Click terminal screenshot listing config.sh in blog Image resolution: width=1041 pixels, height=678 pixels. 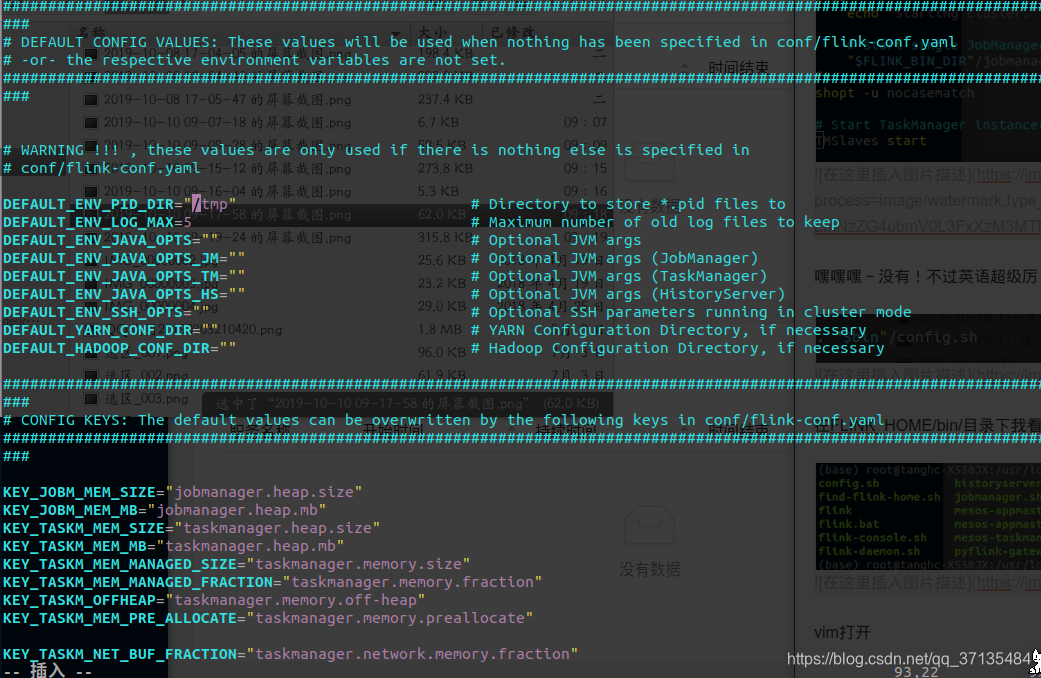[x=928, y=517]
